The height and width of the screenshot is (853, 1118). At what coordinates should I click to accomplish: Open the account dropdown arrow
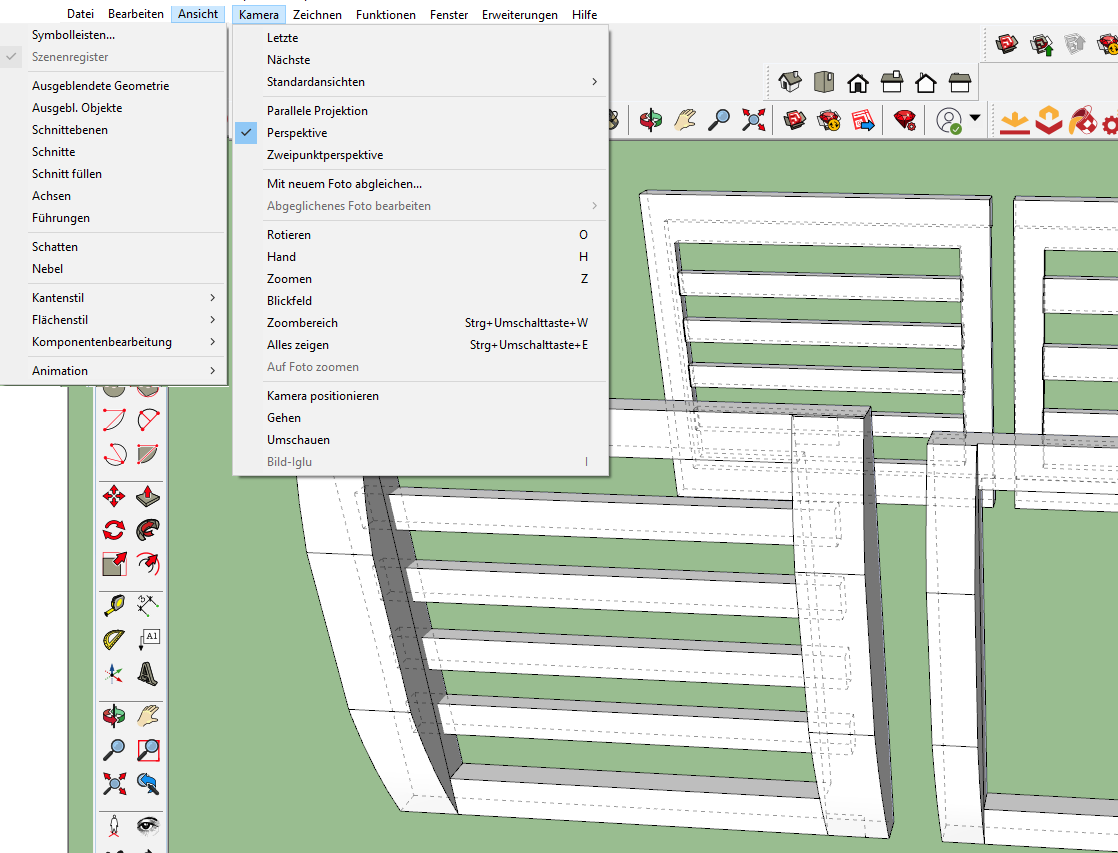[974, 122]
